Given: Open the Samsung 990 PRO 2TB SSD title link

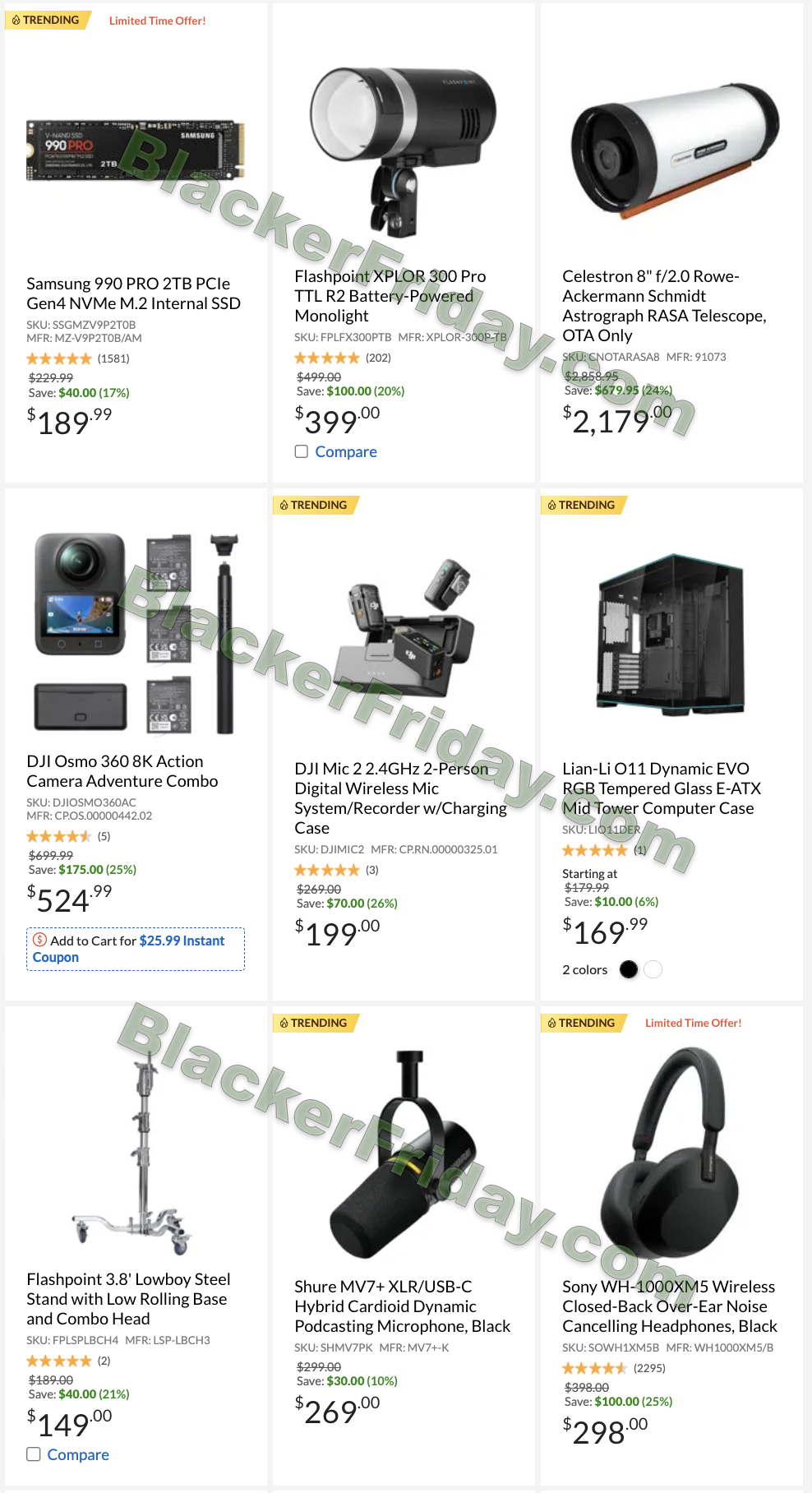Looking at the screenshot, I should tap(133, 294).
